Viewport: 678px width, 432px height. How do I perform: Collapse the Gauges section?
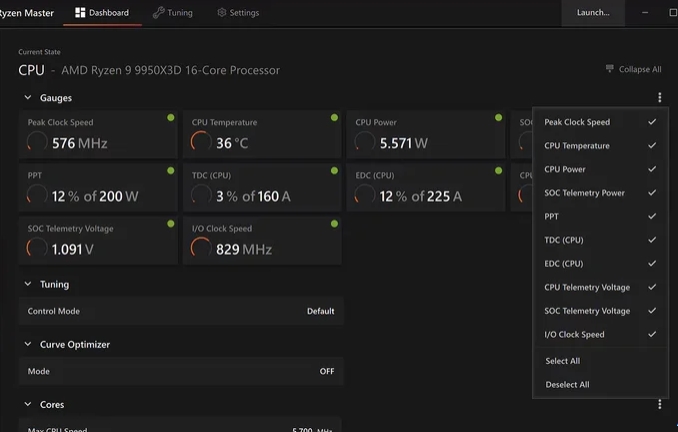(28, 98)
